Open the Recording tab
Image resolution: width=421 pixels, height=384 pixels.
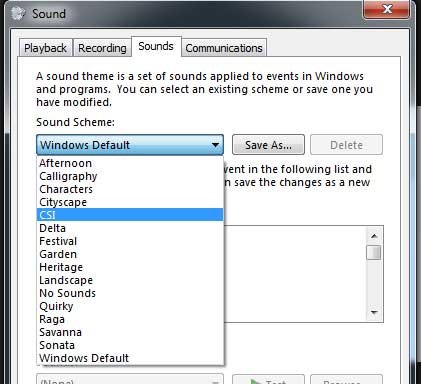tap(102, 48)
